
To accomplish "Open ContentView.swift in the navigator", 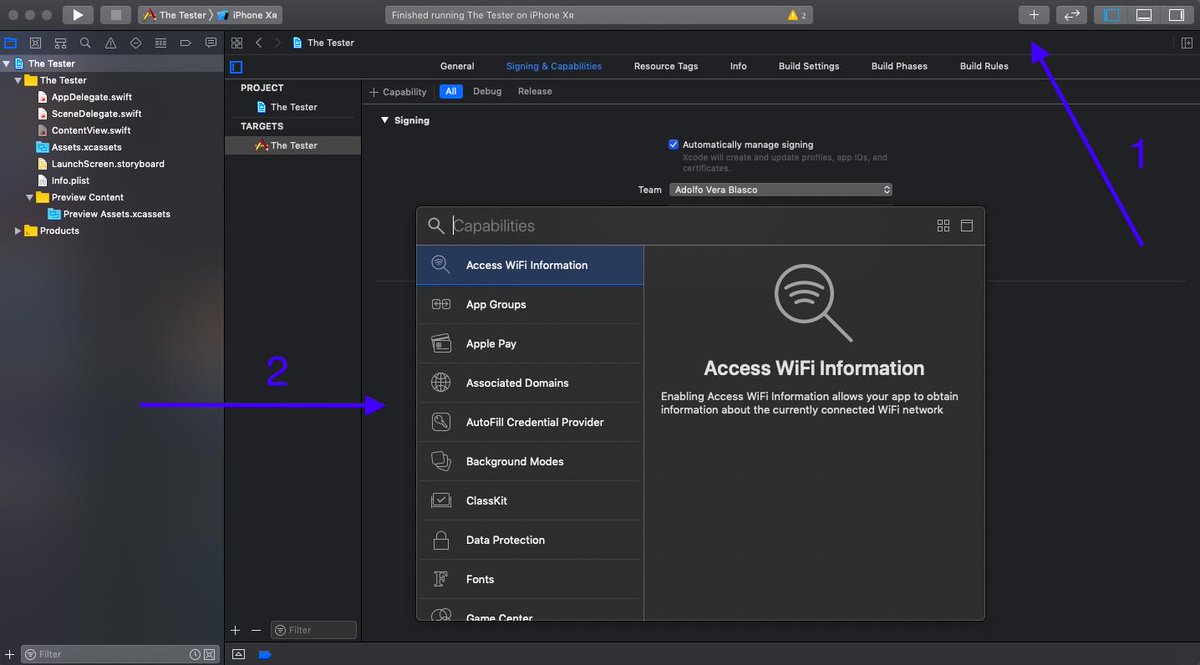I will pos(90,130).
